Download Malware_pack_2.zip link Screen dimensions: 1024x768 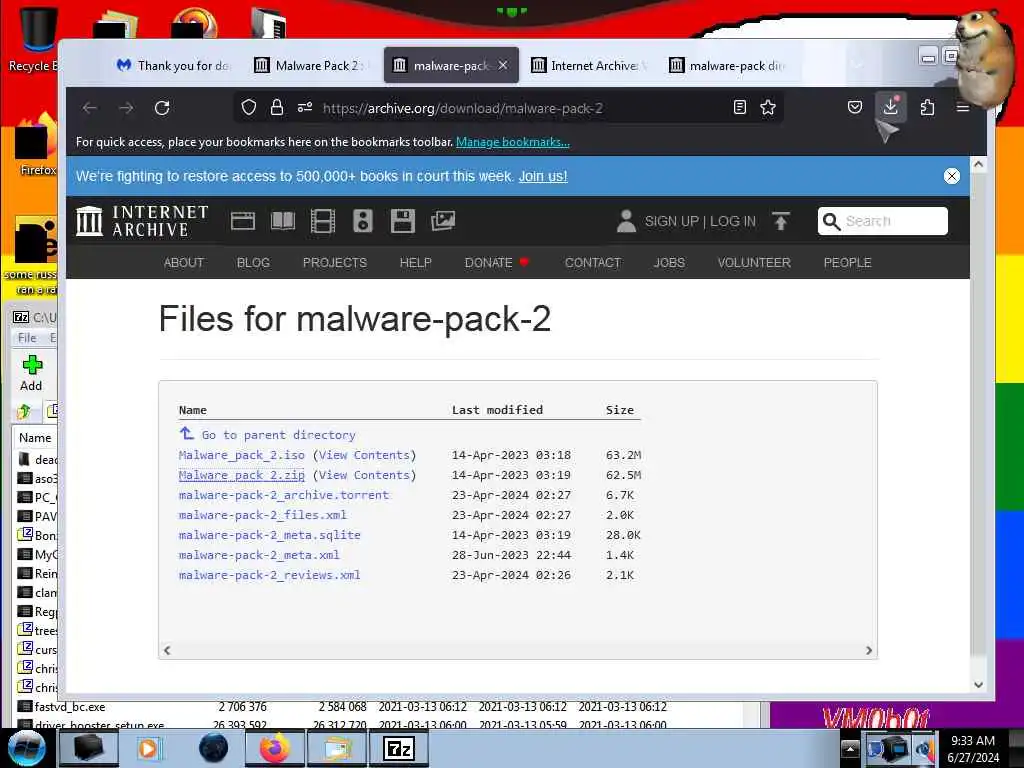242,475
